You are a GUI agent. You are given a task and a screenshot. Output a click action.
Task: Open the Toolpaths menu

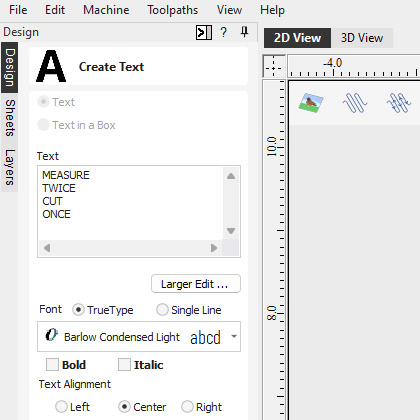(x=173, y=10)
